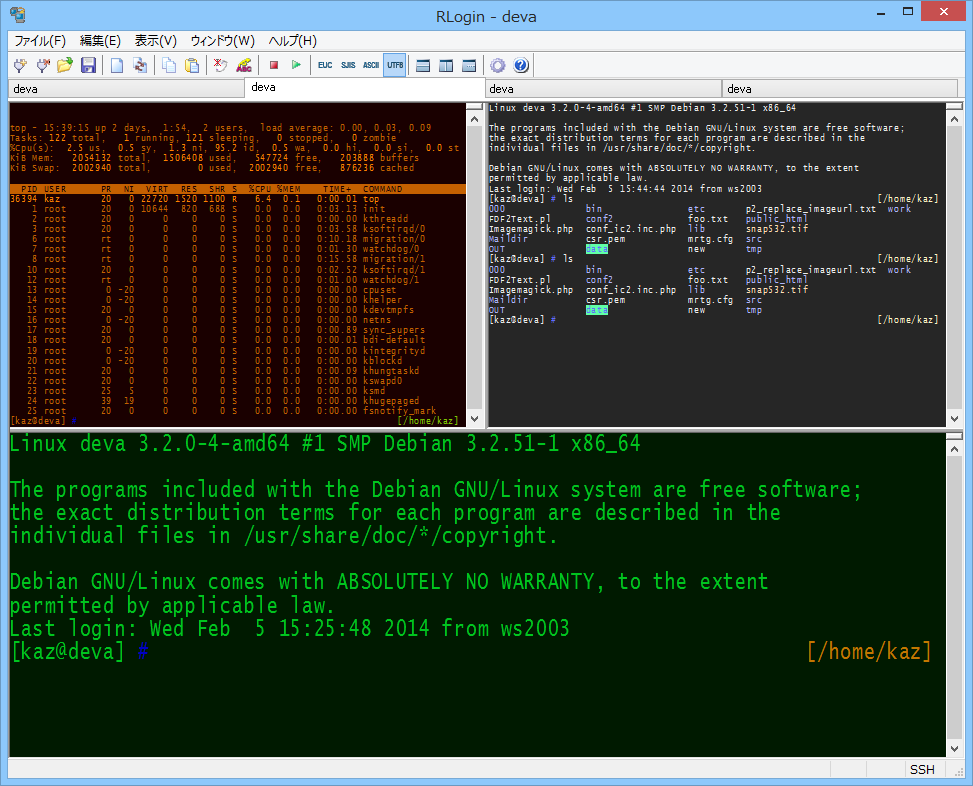The width and height of the screenshot is (973, 786).
Task: Click scrollbar track of the green terminal pane
Action: (x=954, y=599)
